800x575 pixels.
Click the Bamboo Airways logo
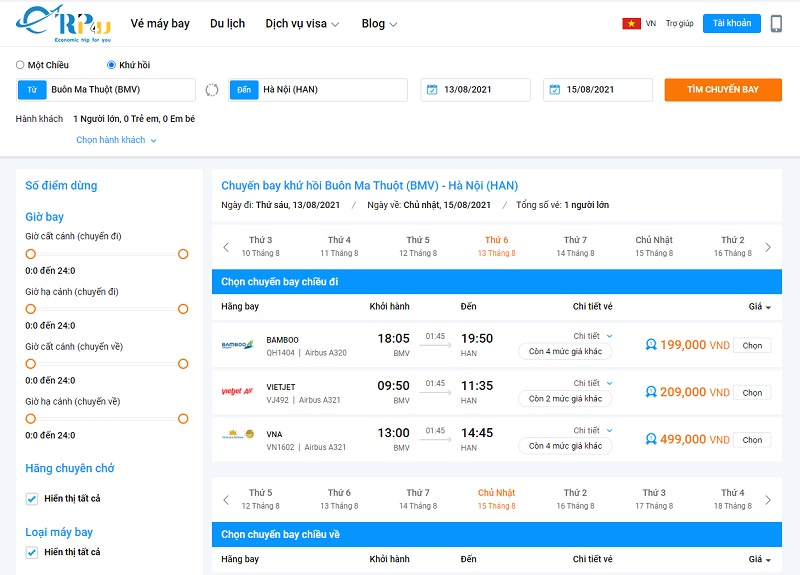(x=238, y=345)
